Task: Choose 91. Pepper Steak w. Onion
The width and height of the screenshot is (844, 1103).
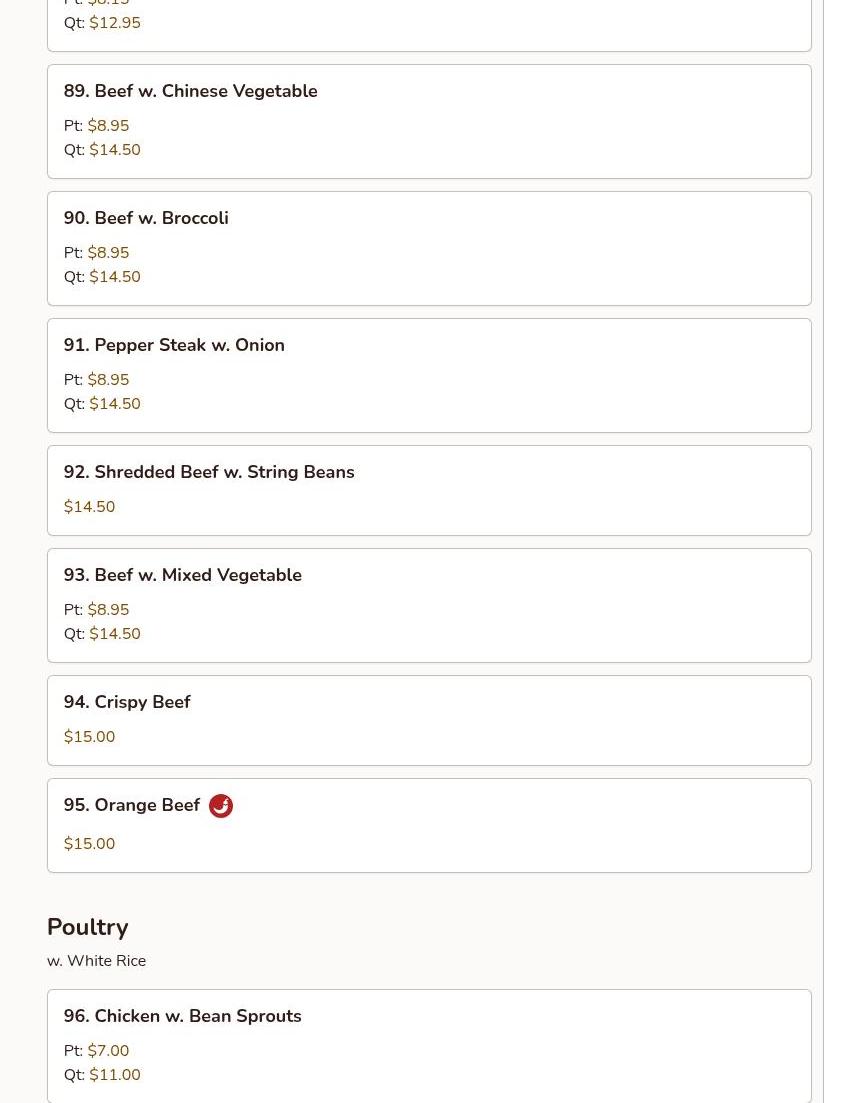Action: click(429, 376)
